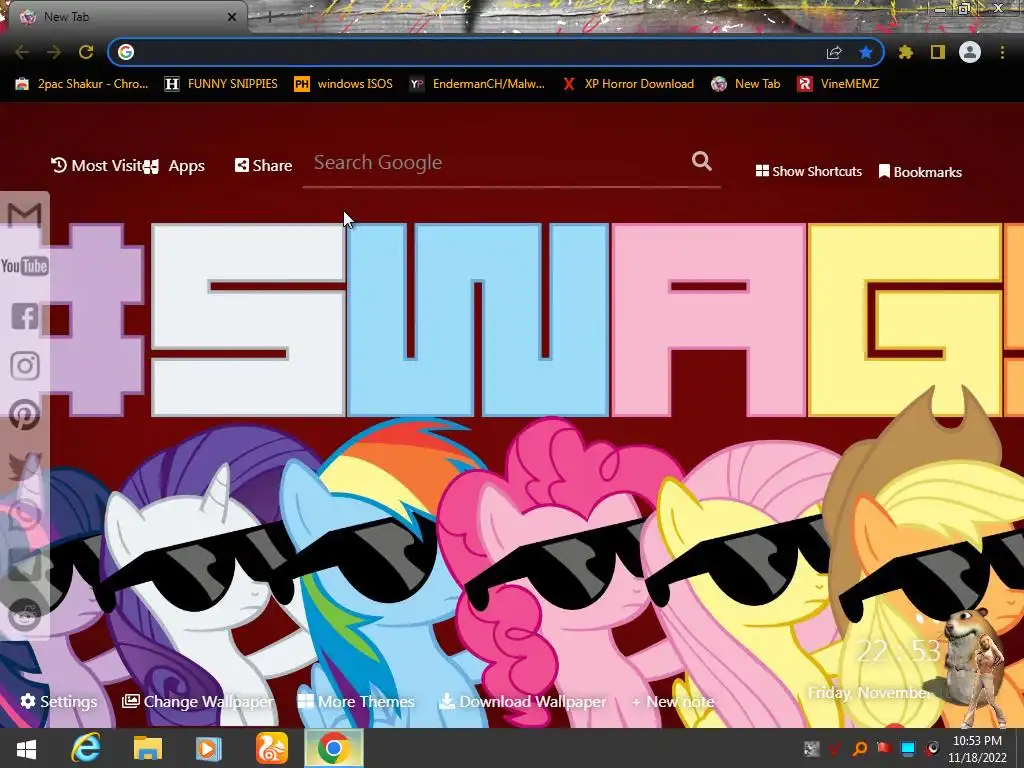Open FUNNY SNIPPIES bookmark

tap(221, 84)
